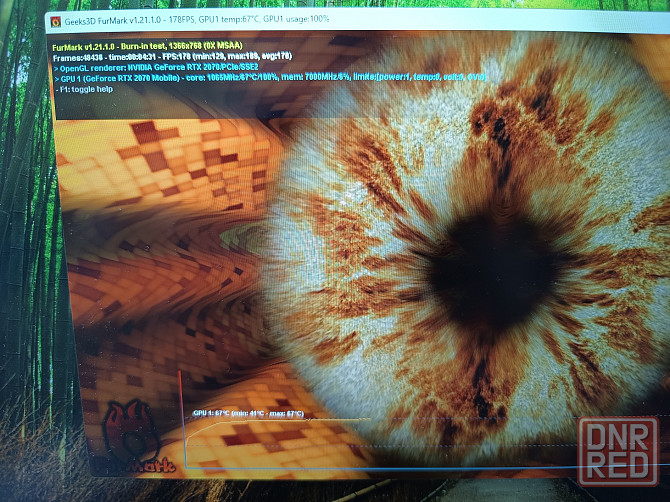
Task: Click the red vertical axis of temperature graph
Action: pyautogui.click(x=181, y=420)
